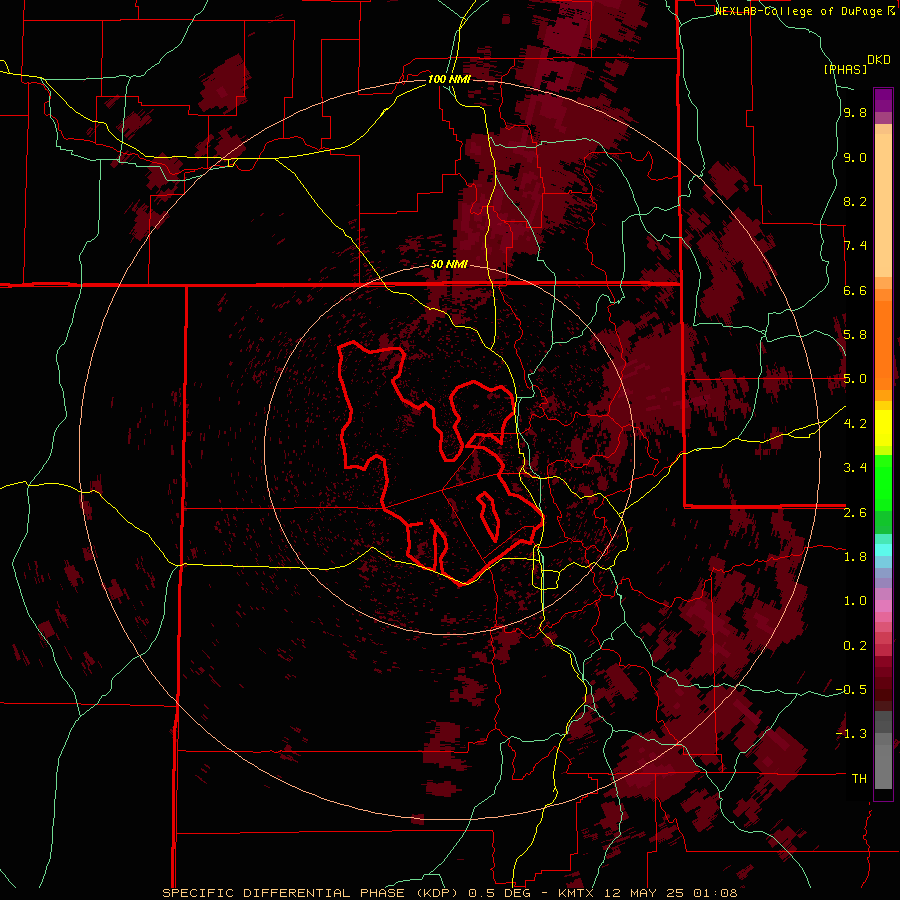Image resolution: width=900 pixels, height=900 pixels.
Task: Click the yellow segment of the color bar
Action: (883, 428)
